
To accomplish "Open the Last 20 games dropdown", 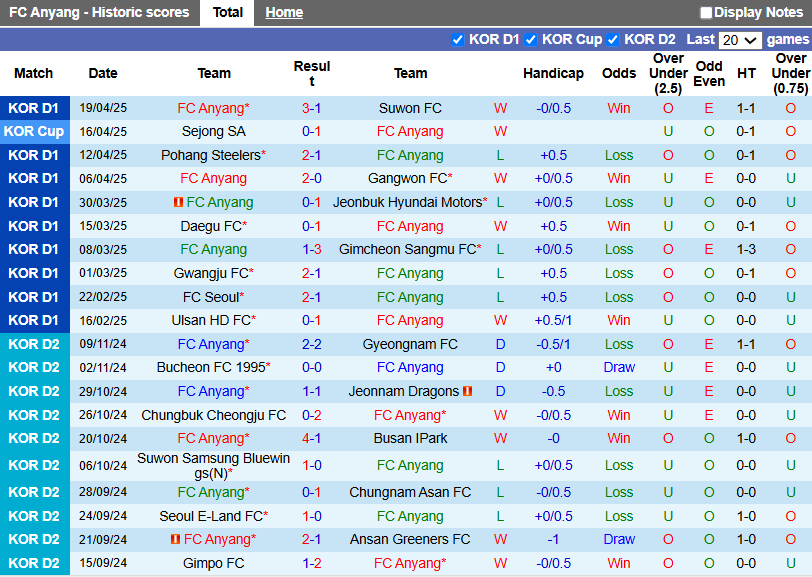I will (x=740, y=40).
